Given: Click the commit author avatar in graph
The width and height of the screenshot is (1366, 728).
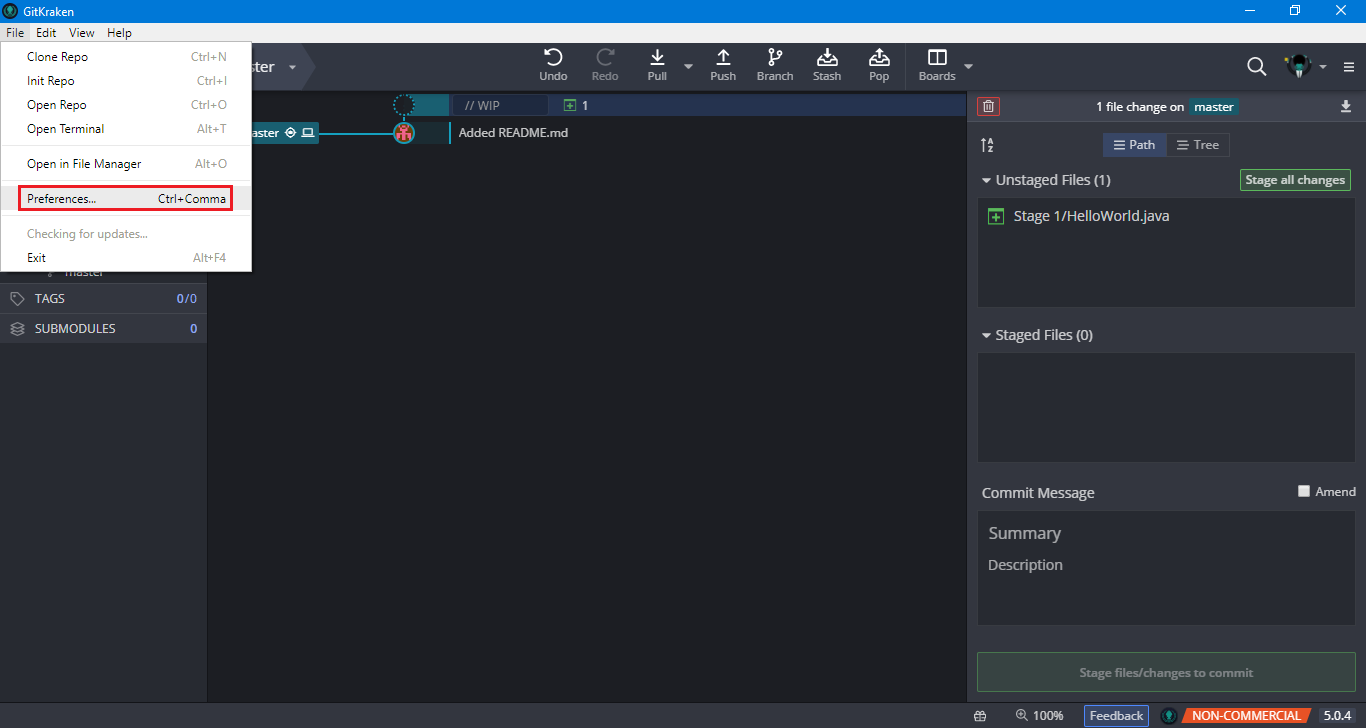Looking at the screenshot, I should (404, 133).
